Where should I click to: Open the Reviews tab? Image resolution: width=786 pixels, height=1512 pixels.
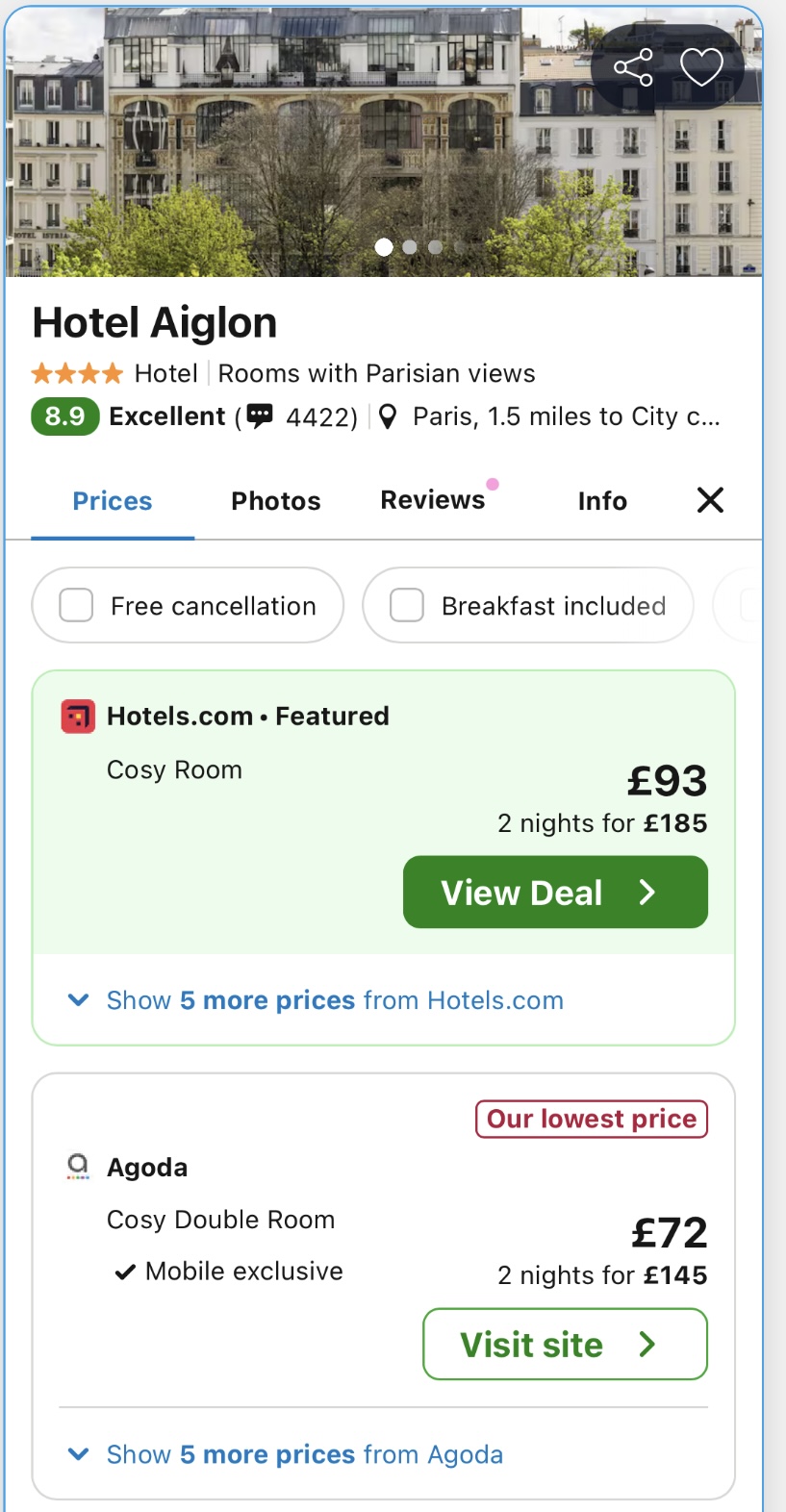click(x=431, y=500)
